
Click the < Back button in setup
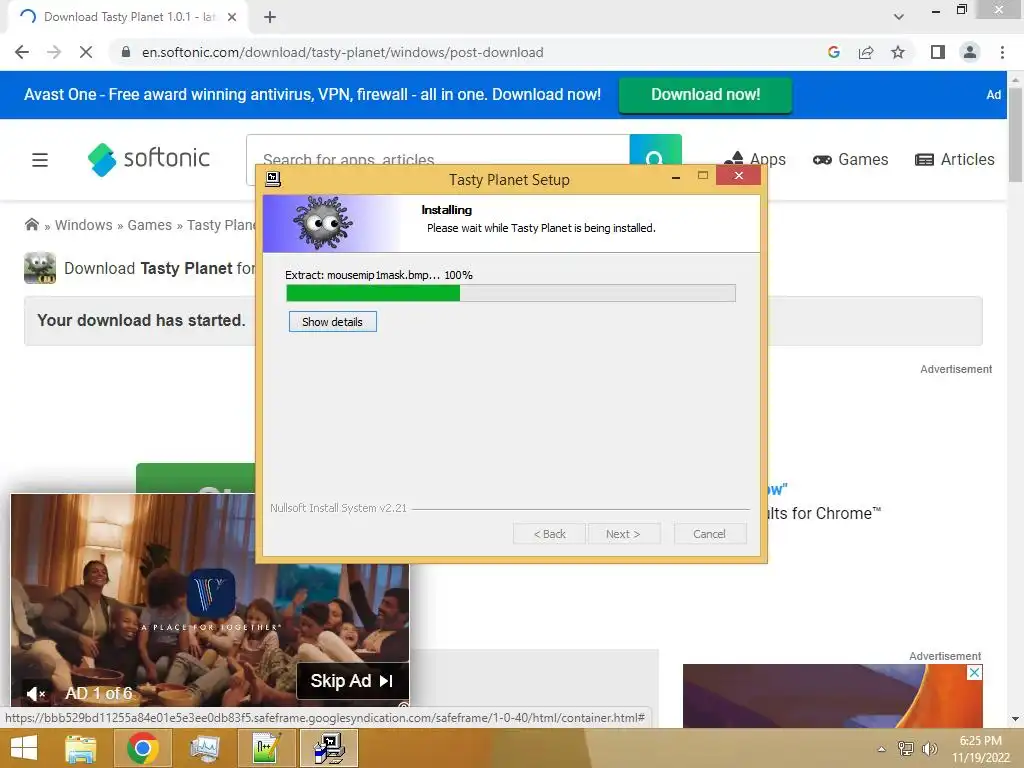(549, 534)
